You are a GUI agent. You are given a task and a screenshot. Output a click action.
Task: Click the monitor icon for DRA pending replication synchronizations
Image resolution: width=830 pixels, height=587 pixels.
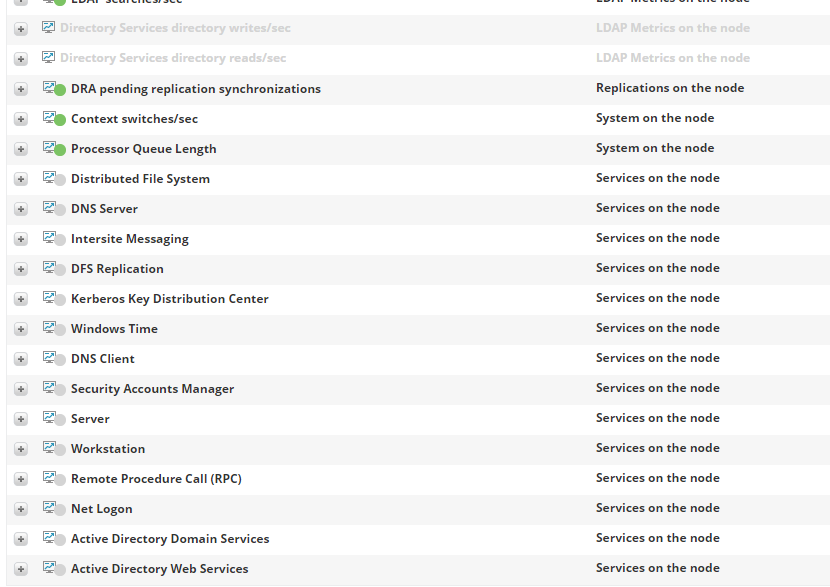point(54,88)
